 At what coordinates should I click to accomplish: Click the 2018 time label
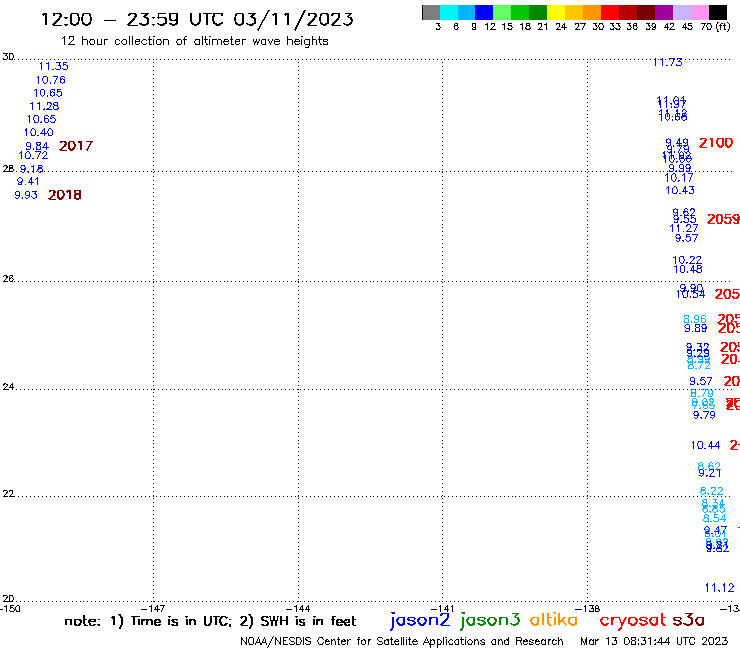coord(65,195)
